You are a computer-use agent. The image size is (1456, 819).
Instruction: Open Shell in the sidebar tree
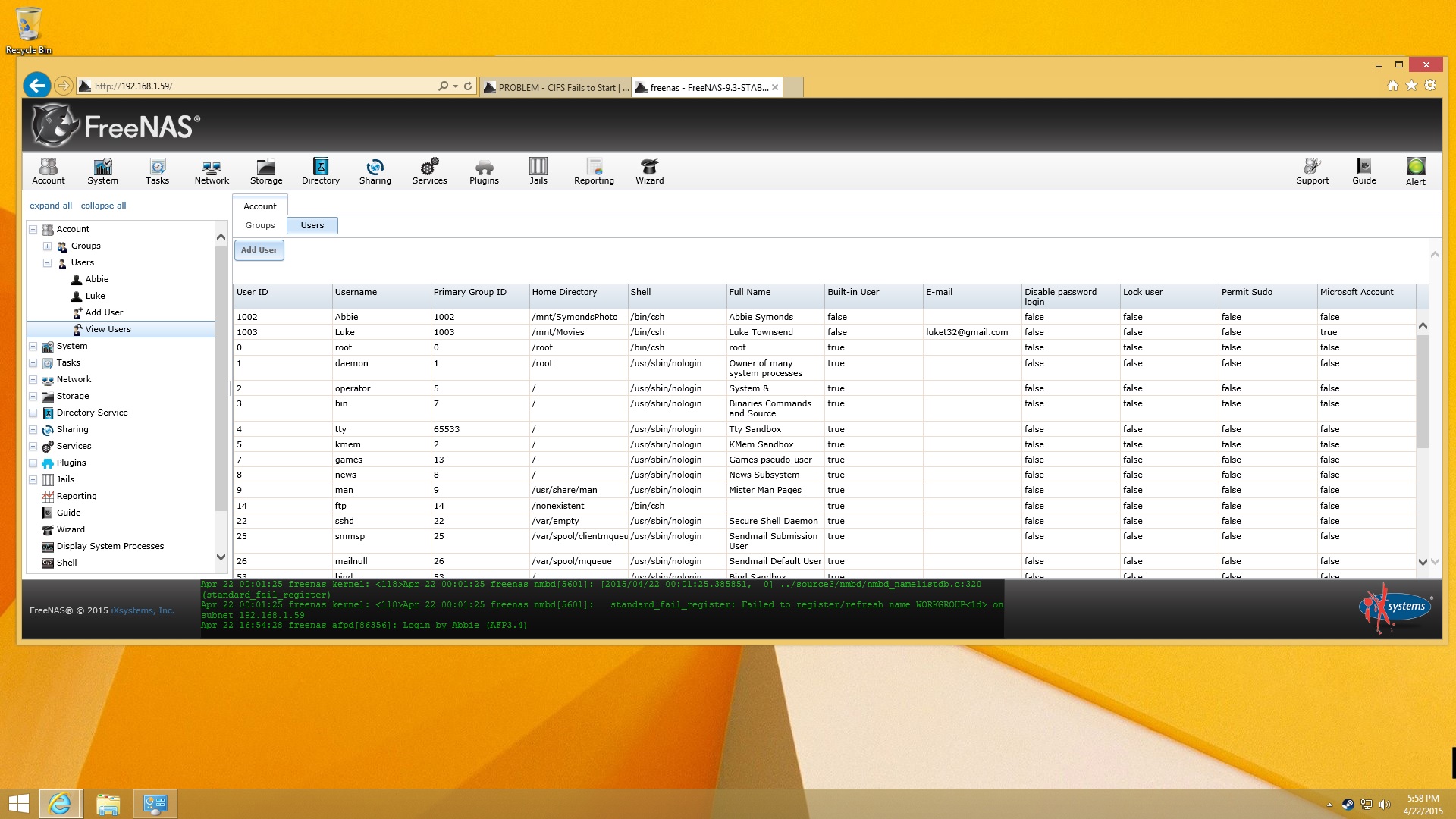pyautogui.click(x=67, y=563)
